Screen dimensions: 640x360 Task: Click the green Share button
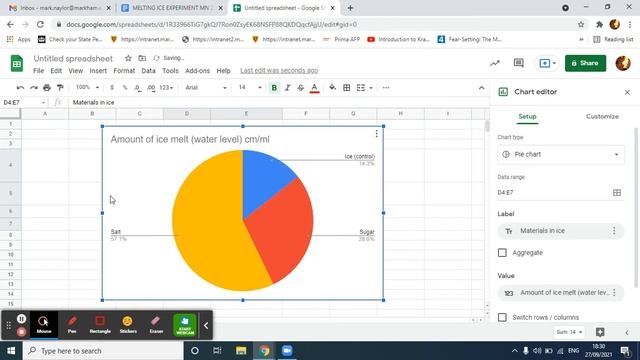pyautogui.click(x=585, y=63)
